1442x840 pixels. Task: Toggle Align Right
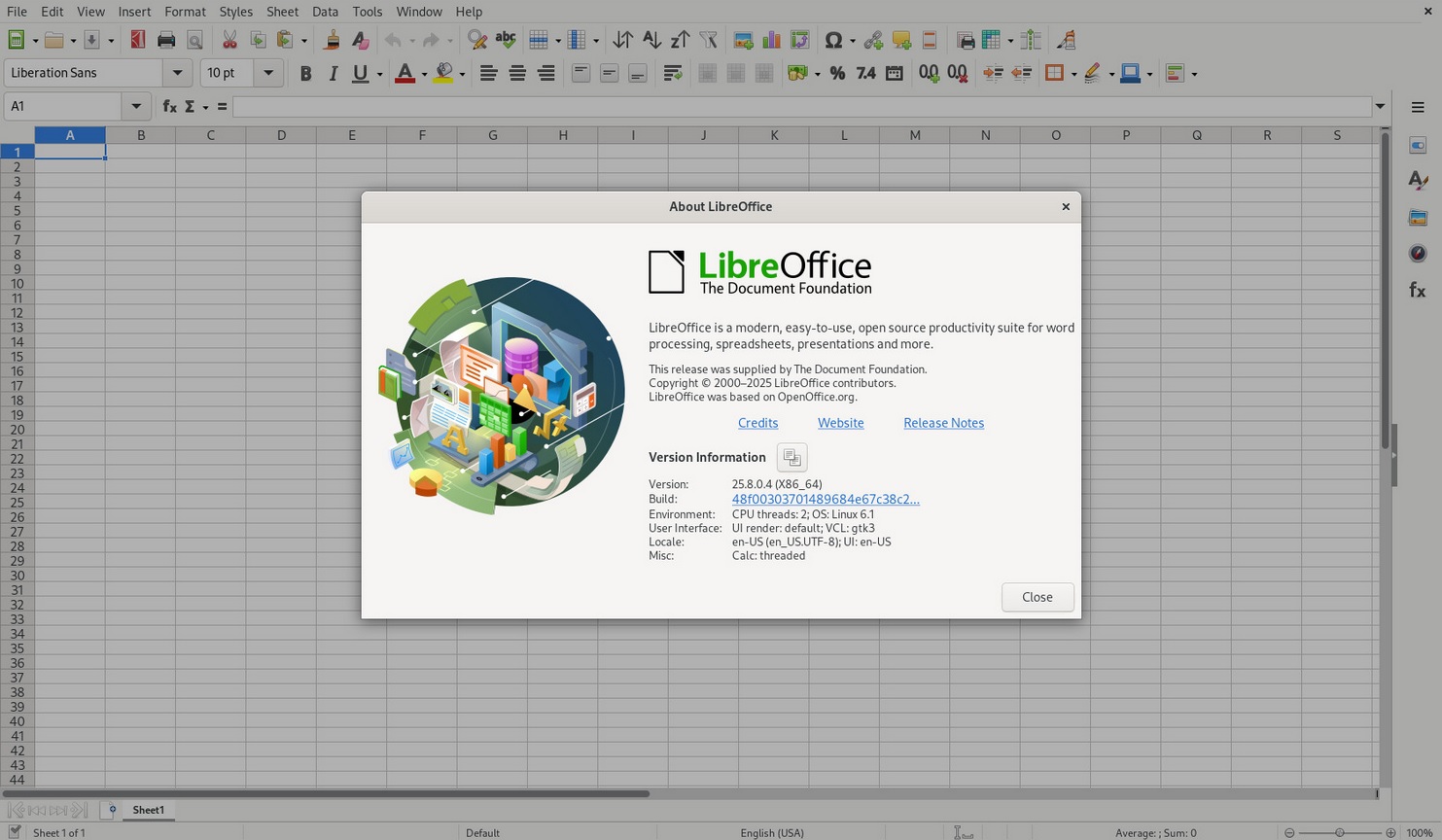[x=546, y=73]
